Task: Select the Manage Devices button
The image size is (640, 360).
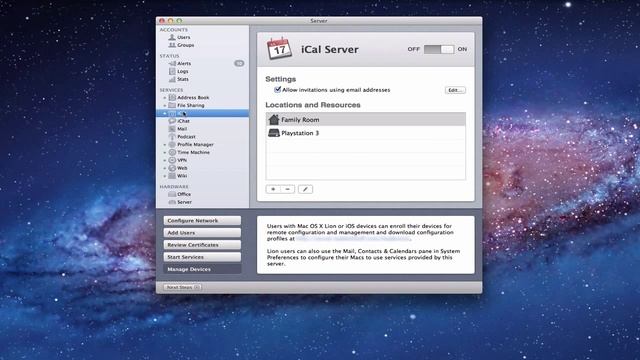Action: (202, 269)
